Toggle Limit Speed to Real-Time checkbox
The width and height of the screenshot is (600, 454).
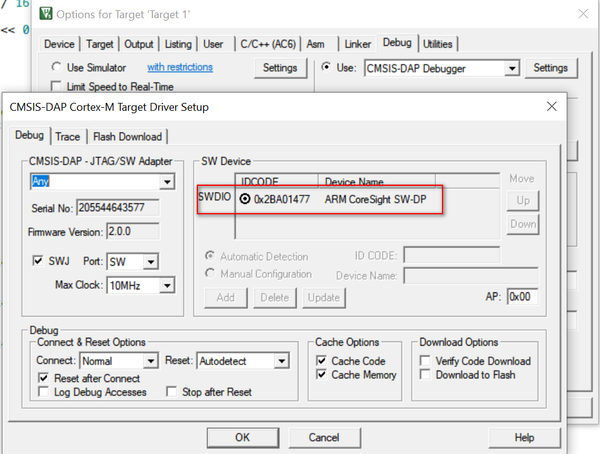56,86
